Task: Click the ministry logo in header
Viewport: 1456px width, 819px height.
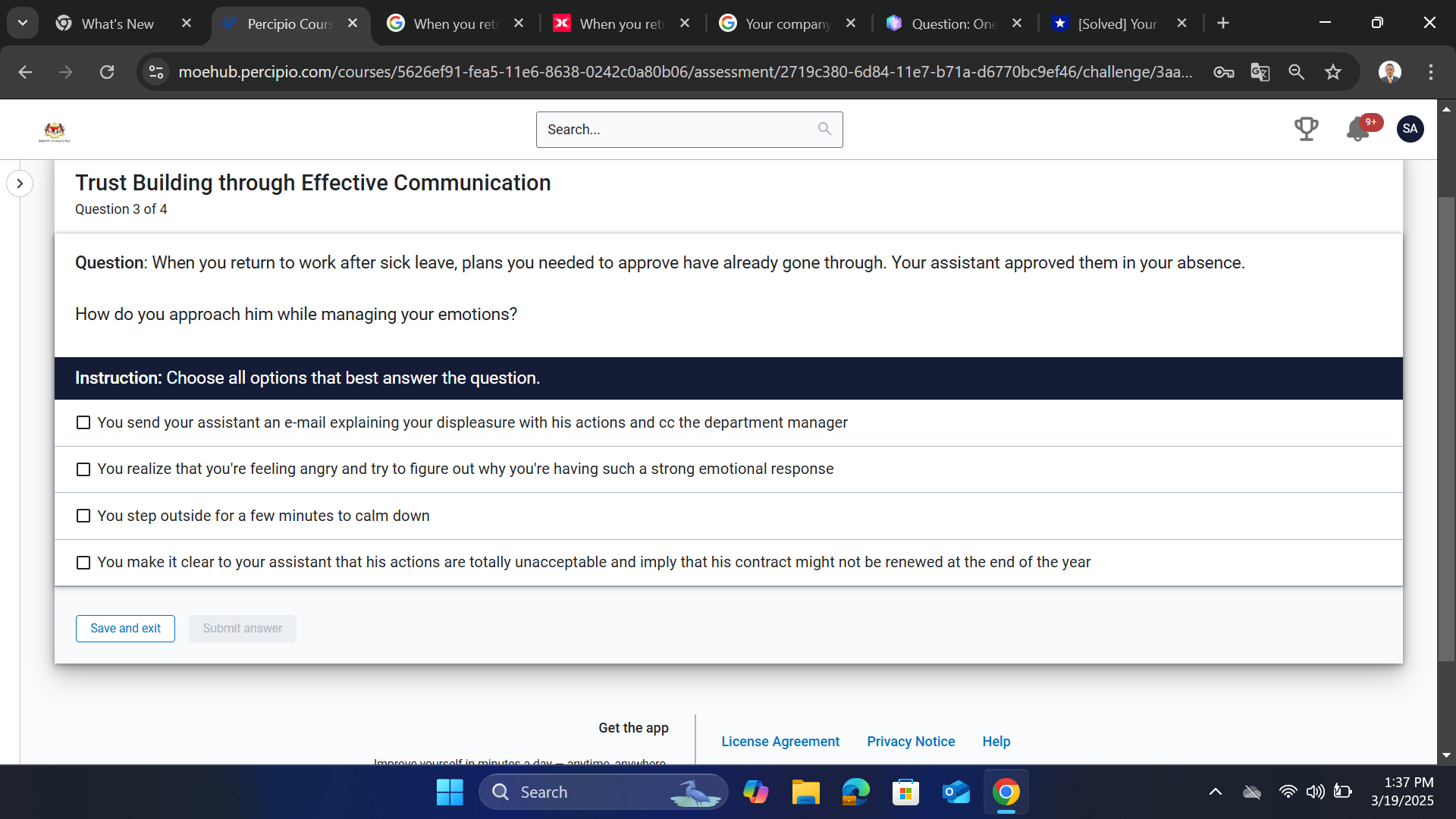Action: coord(54,131)
